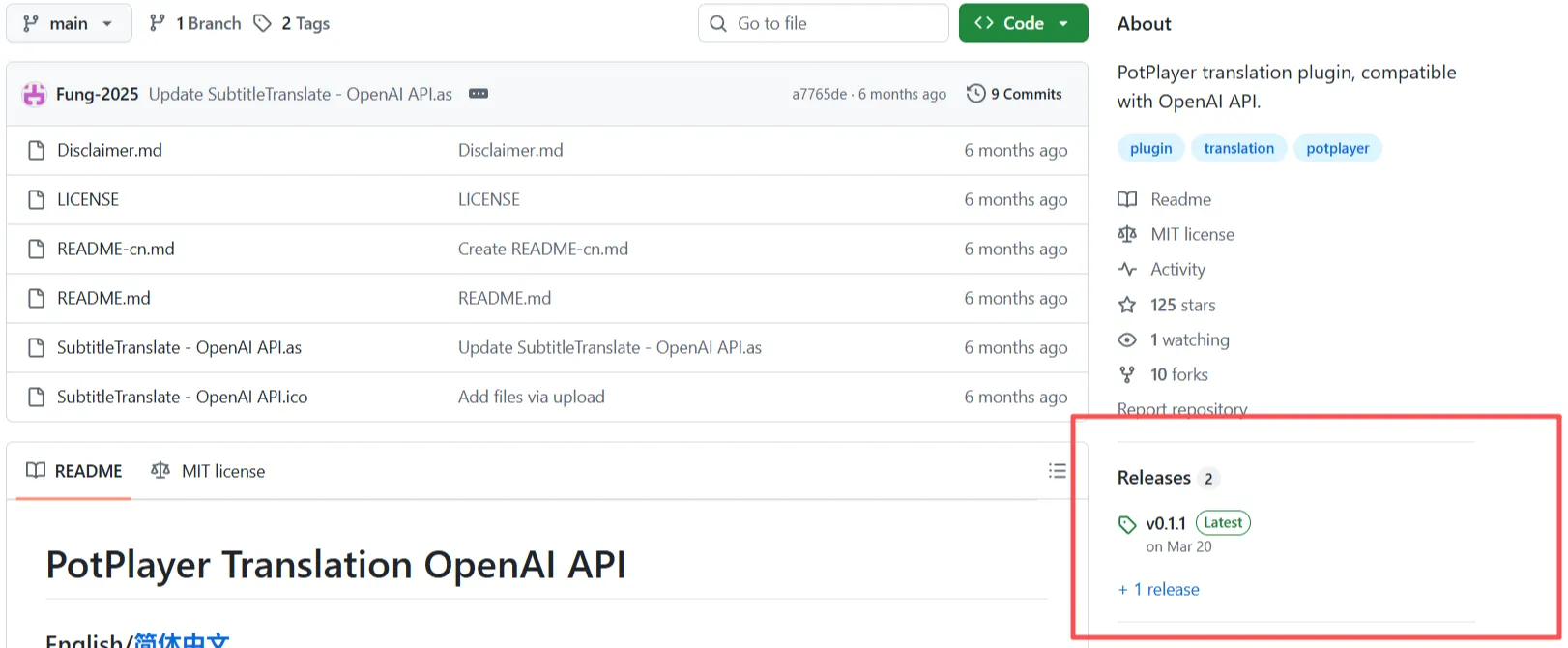The image size is (1568, 648).
Task: Switch to the MIT license tab
Action: pos(208,471)
